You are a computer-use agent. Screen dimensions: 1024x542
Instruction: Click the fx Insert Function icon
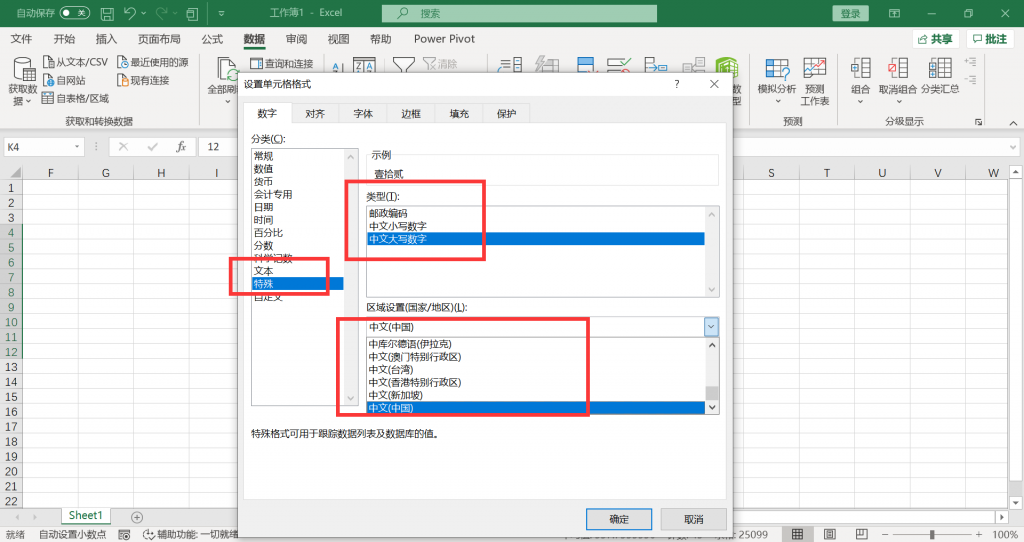182,147
